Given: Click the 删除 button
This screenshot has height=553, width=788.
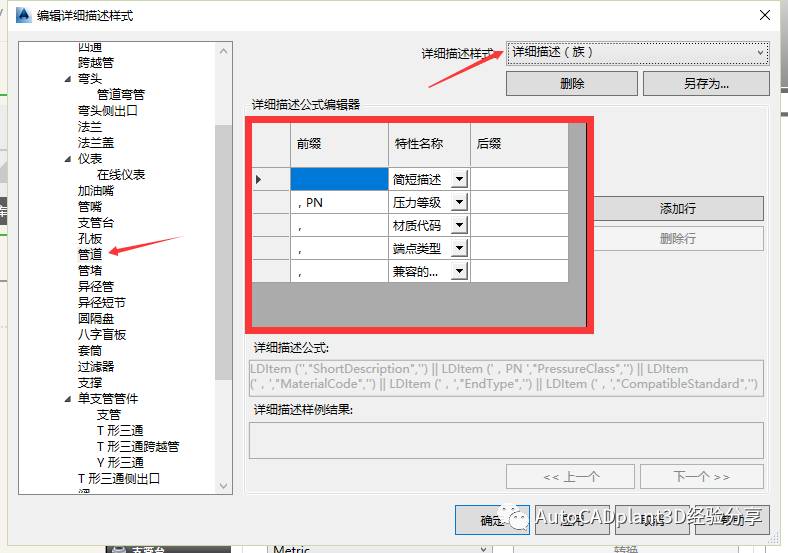Looking at the screenshot, I should pos(571,84).
